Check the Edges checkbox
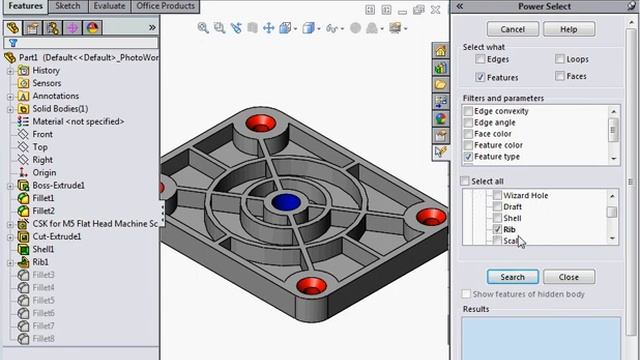 (x=480, y=59)
